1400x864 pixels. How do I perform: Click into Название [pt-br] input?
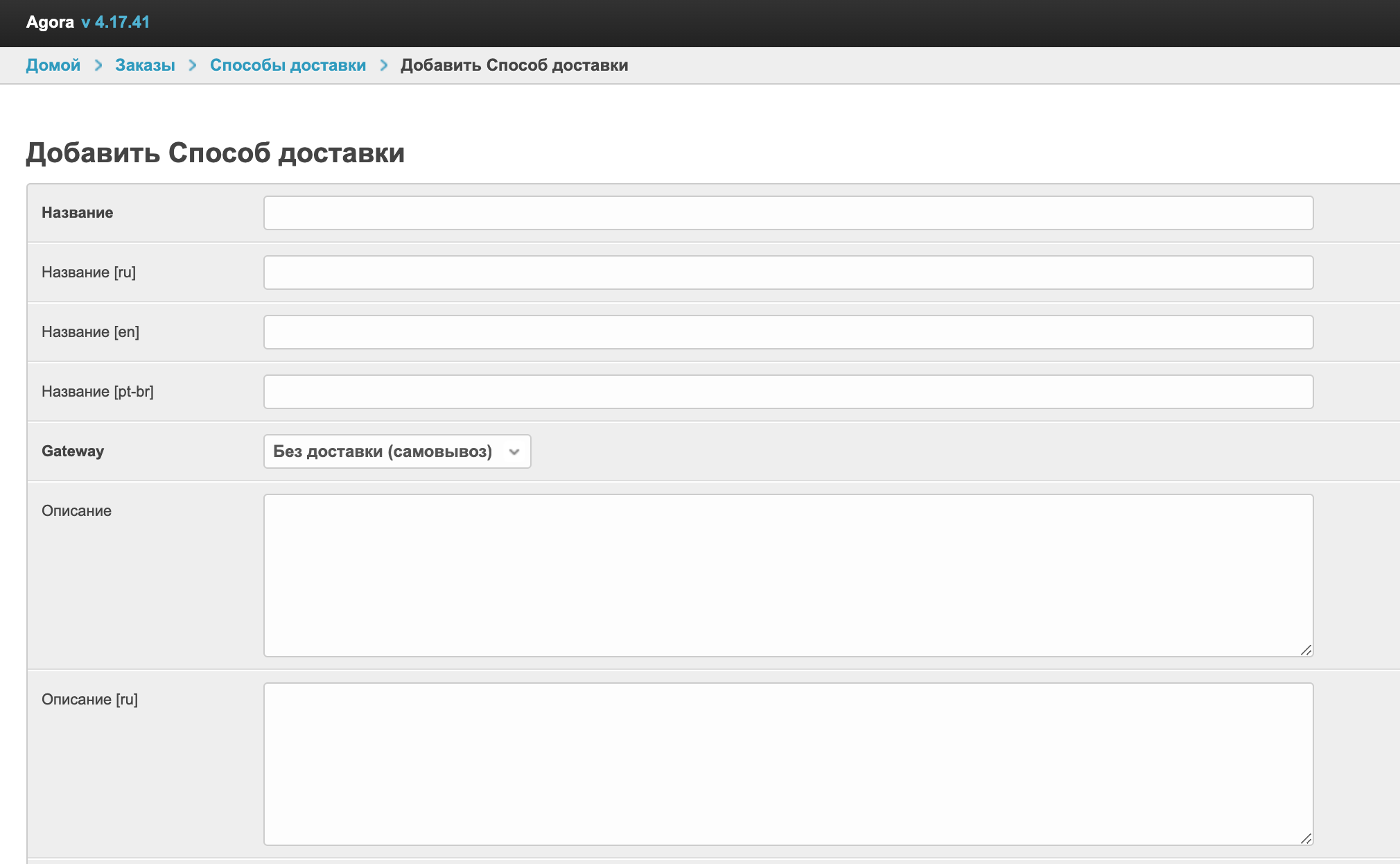788,392
